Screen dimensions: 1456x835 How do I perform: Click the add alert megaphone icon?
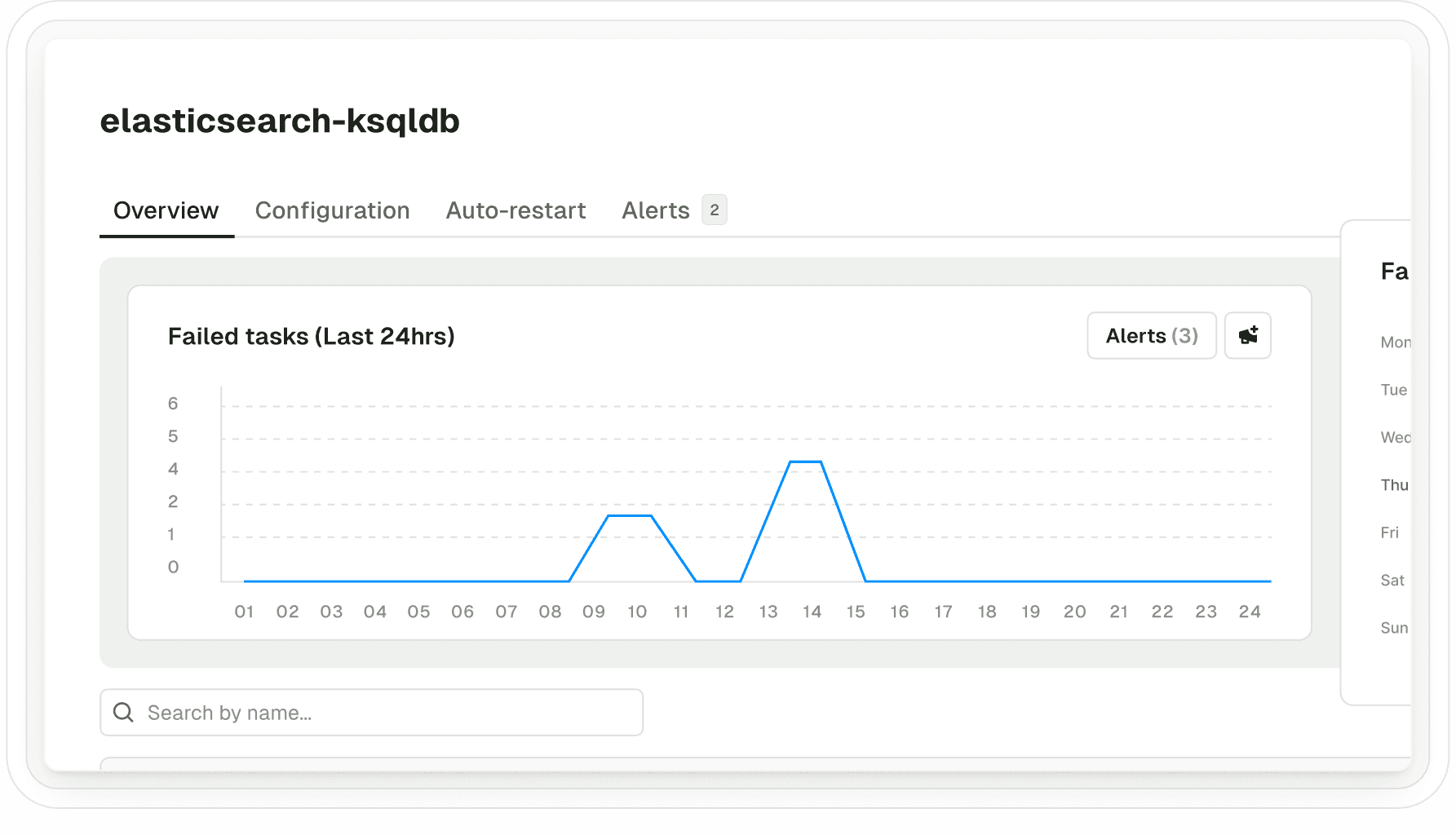click(x=1247, y=335)
